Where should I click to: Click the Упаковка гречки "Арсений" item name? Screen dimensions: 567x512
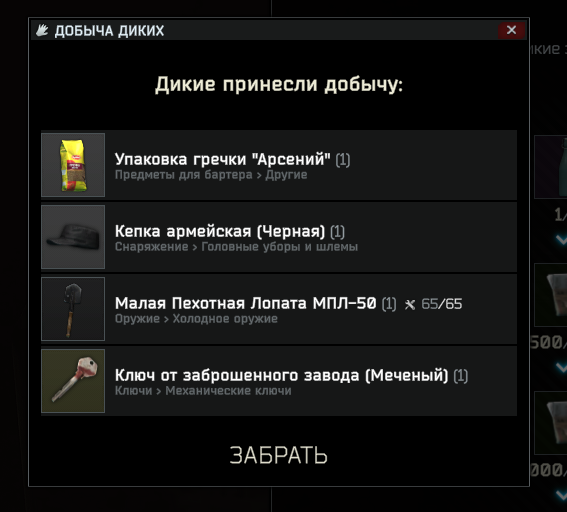click(x=222, y=159)
